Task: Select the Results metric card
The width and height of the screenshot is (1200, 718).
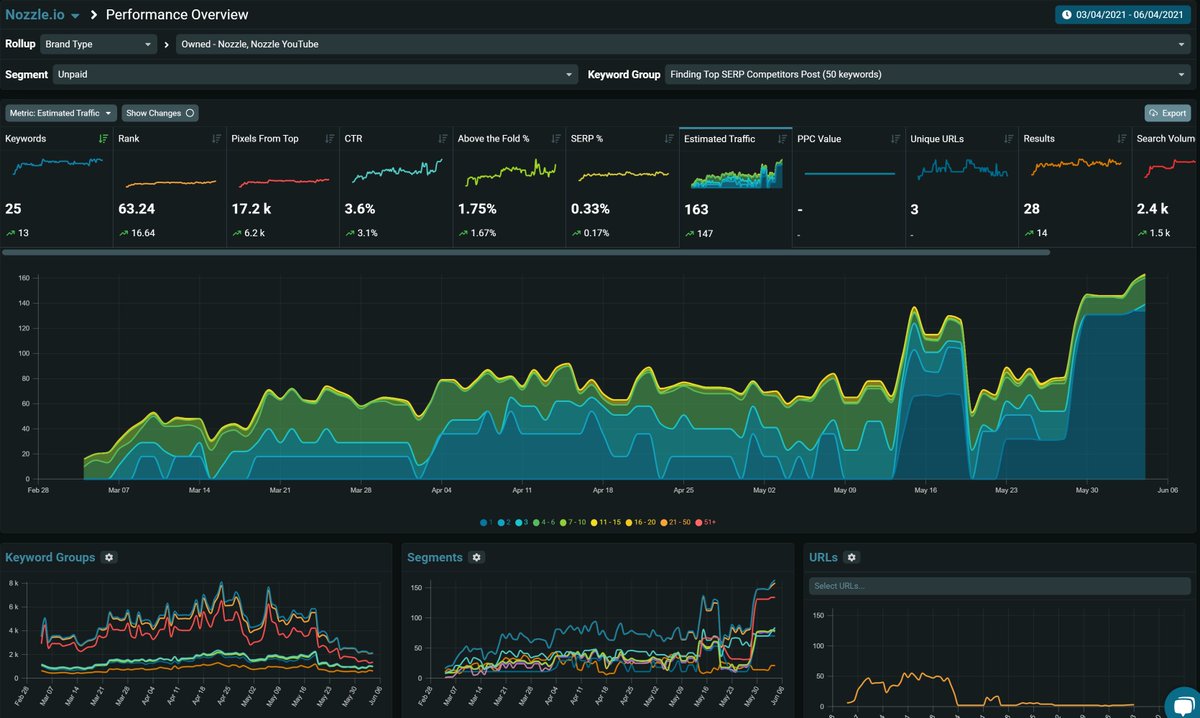Action: tap(1073, 186)
